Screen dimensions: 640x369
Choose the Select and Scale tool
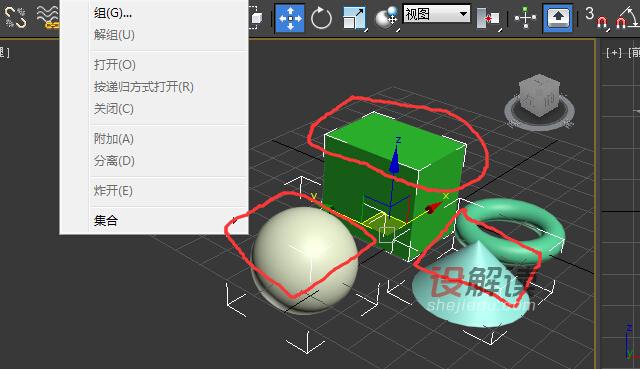(x=354, y=18)
